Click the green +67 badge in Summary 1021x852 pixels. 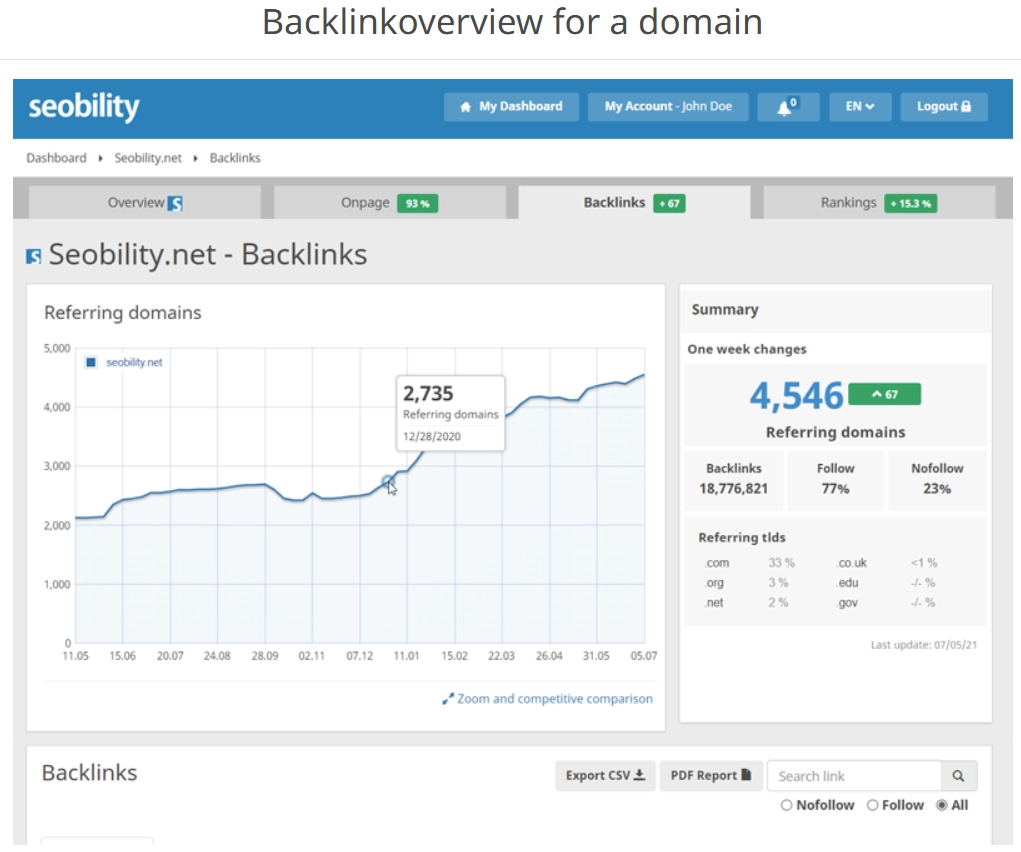[x=884, y=394]
